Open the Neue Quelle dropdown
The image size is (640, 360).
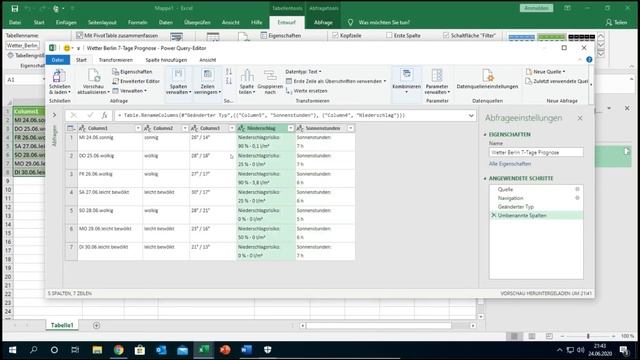(546, 71)
